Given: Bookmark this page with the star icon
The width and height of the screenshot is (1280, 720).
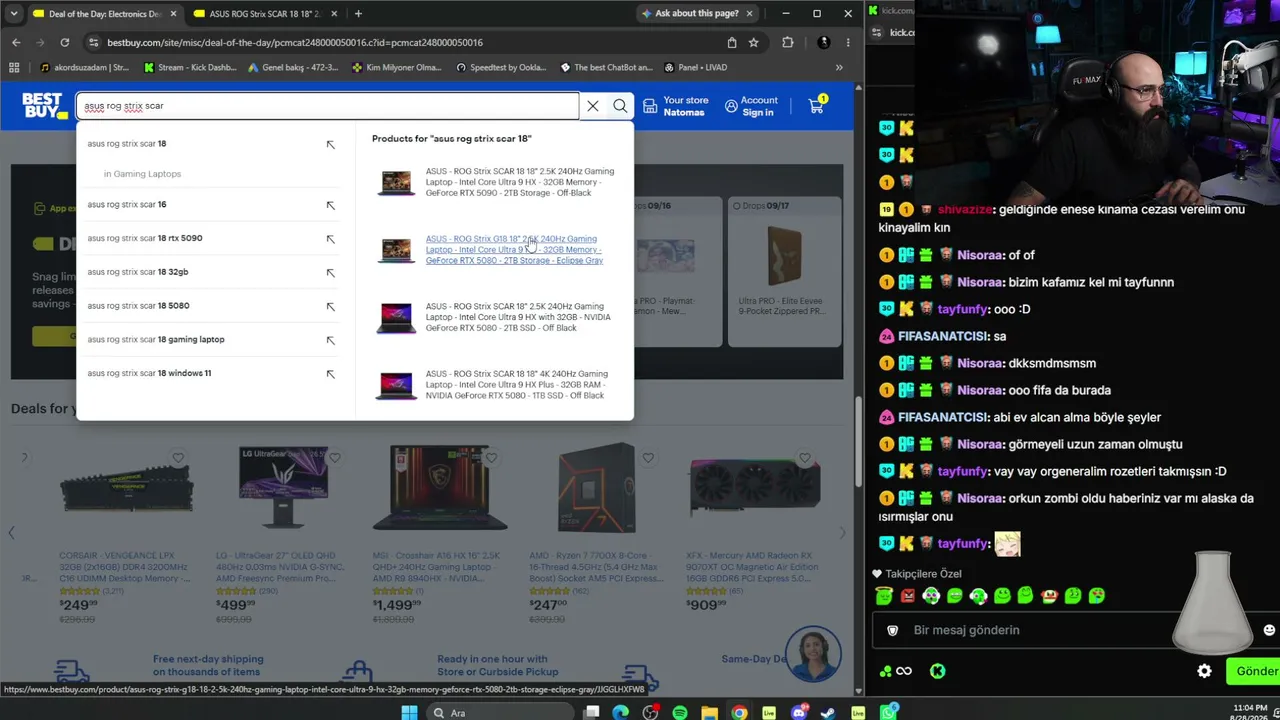Looking at the screenshot, I should pos(753,42).
